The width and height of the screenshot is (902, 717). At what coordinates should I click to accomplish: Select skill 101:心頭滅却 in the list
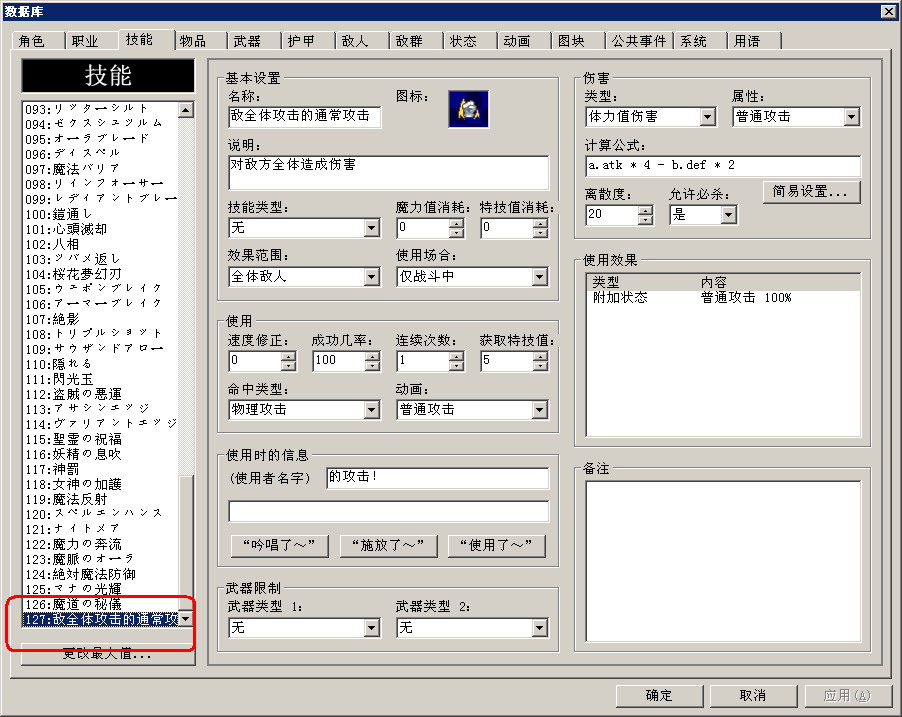(x=100, y=229)
